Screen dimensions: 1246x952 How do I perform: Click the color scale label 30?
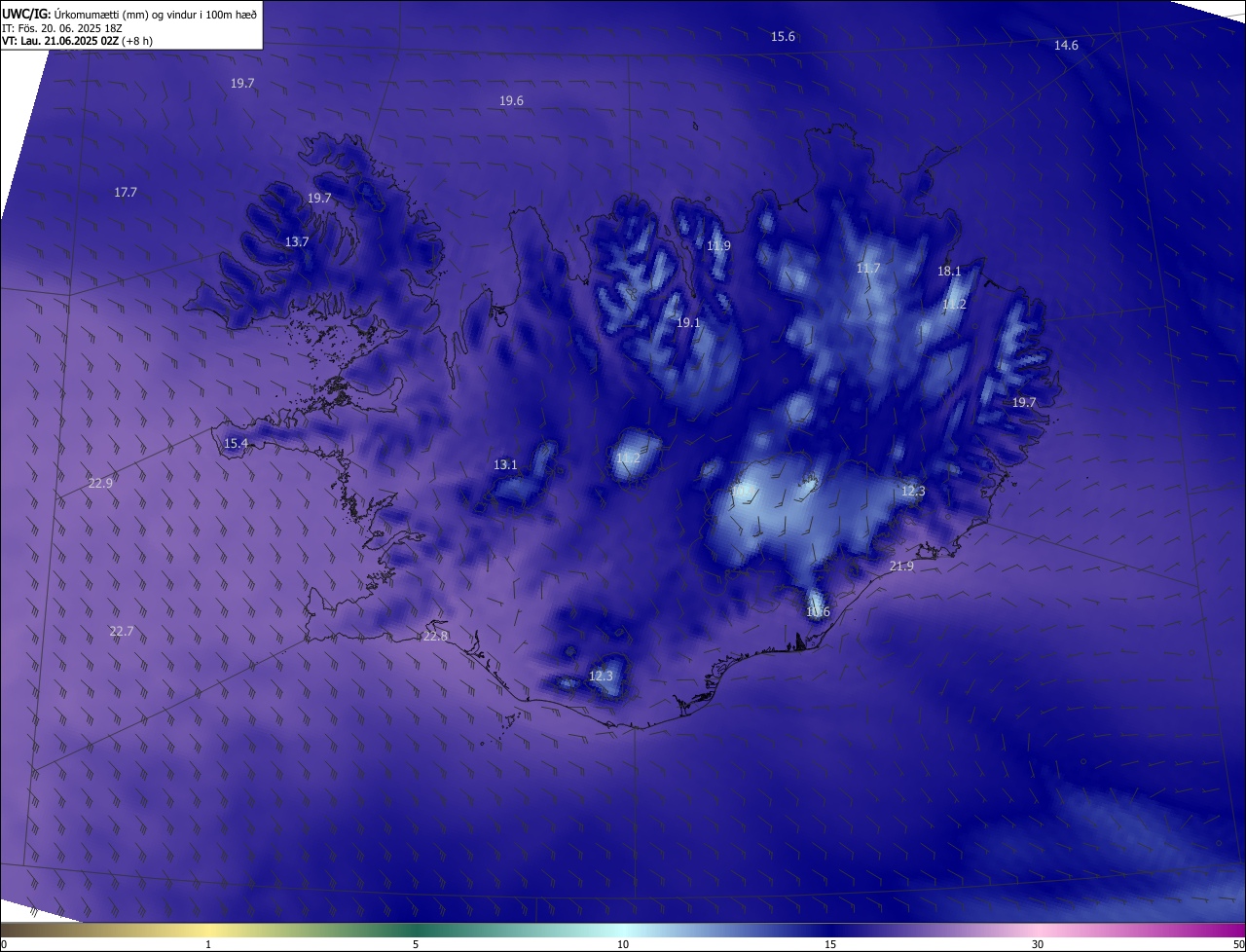pos(1038,944)
